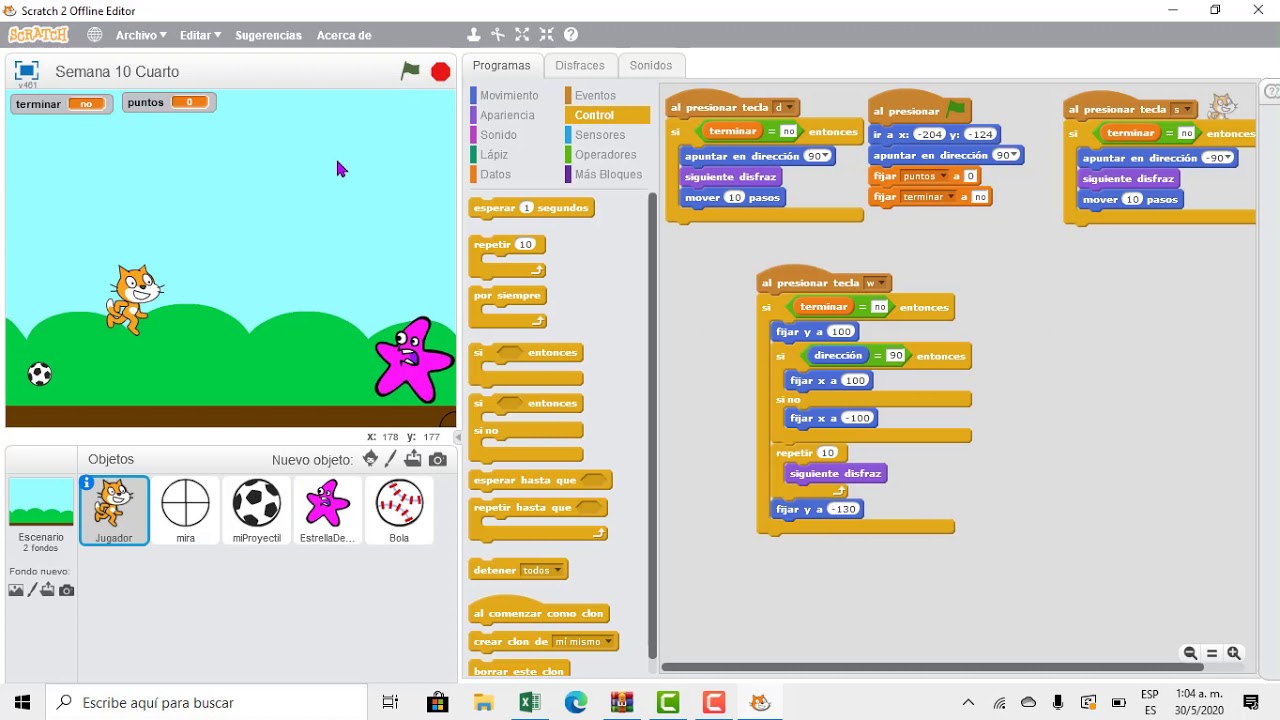1280x720 pixels.
Task: Click the block palette vertical scrollbar
Action: click(653, 425)
